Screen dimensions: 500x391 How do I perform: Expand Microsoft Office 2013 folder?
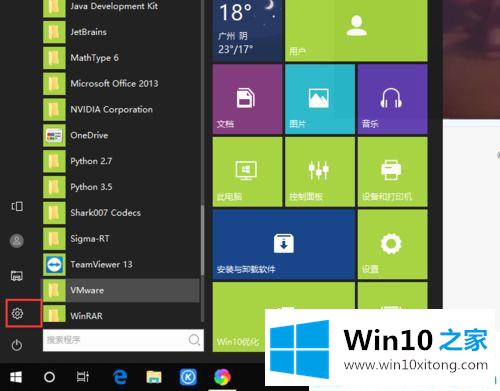click(121, 83)
